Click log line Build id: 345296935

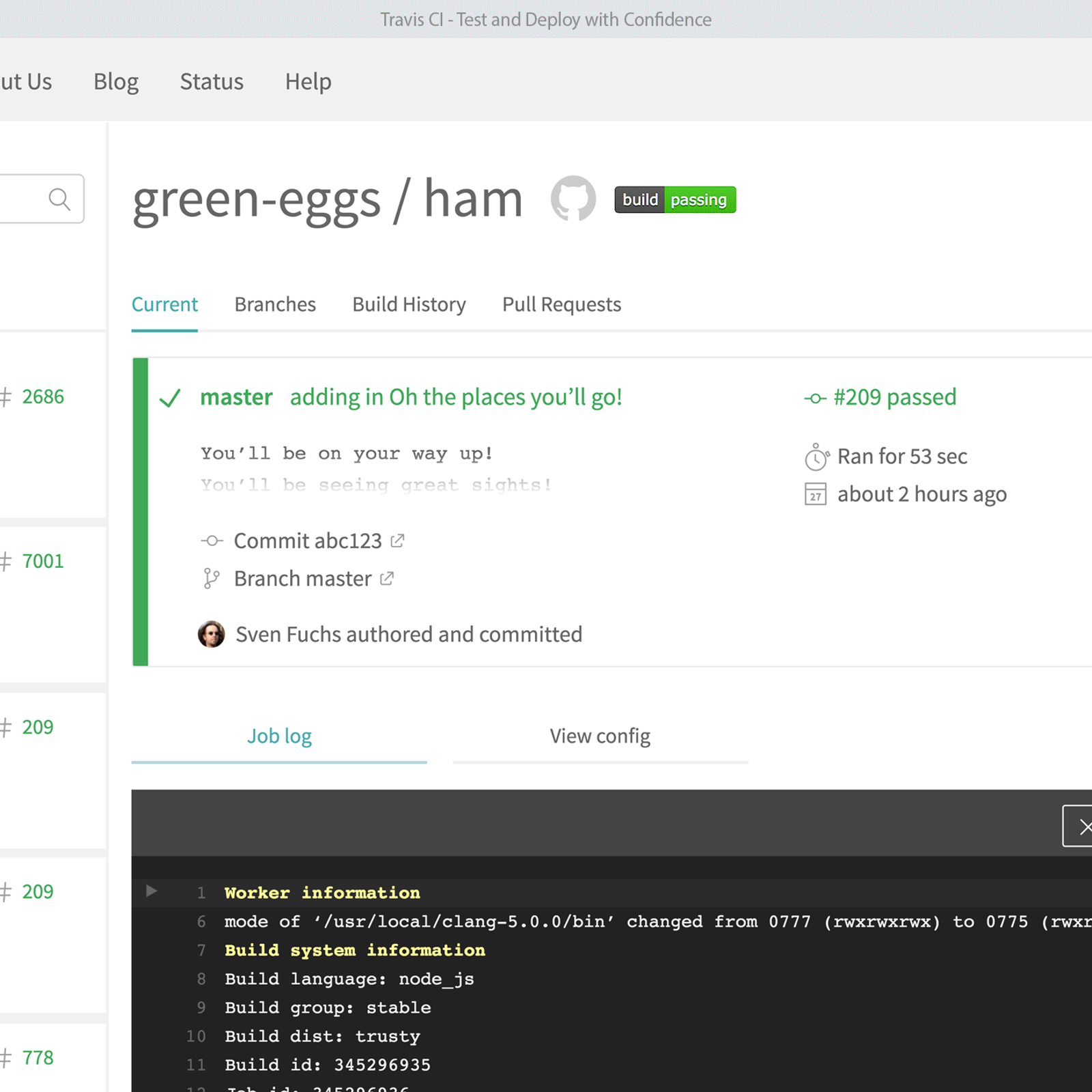328,1065
